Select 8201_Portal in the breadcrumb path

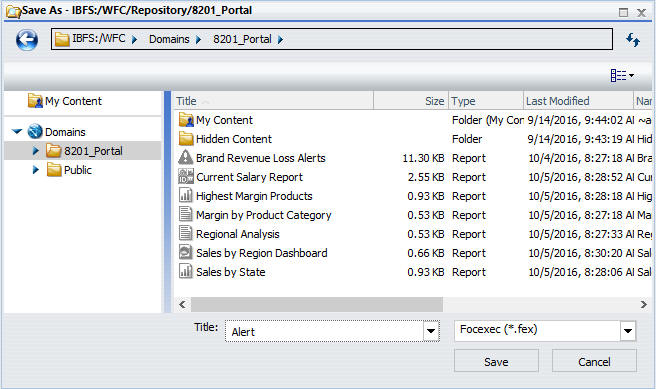tap(242, 39)
